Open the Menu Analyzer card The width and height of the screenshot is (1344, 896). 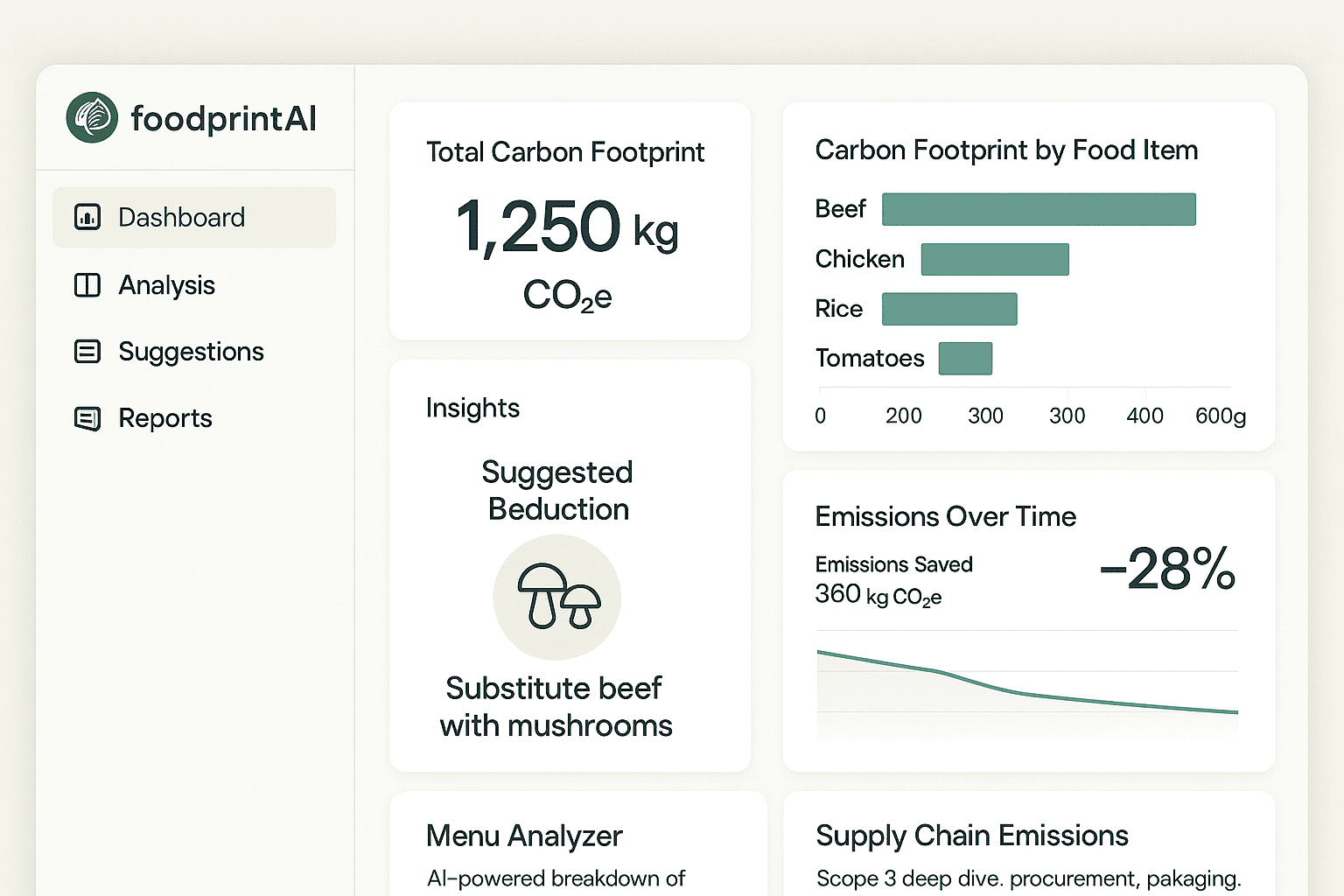point(525,836)
